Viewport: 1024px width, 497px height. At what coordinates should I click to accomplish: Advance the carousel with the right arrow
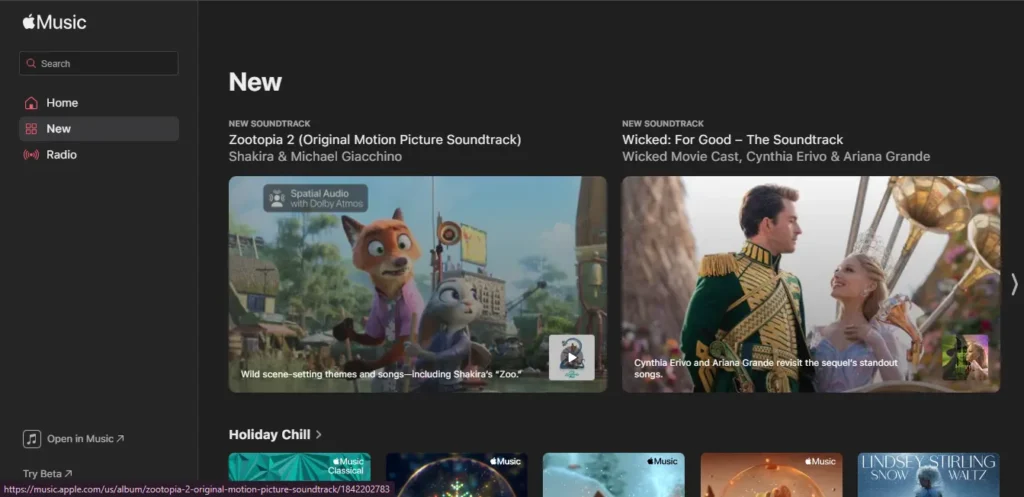pyautogui.click(x=1013, y=284)
